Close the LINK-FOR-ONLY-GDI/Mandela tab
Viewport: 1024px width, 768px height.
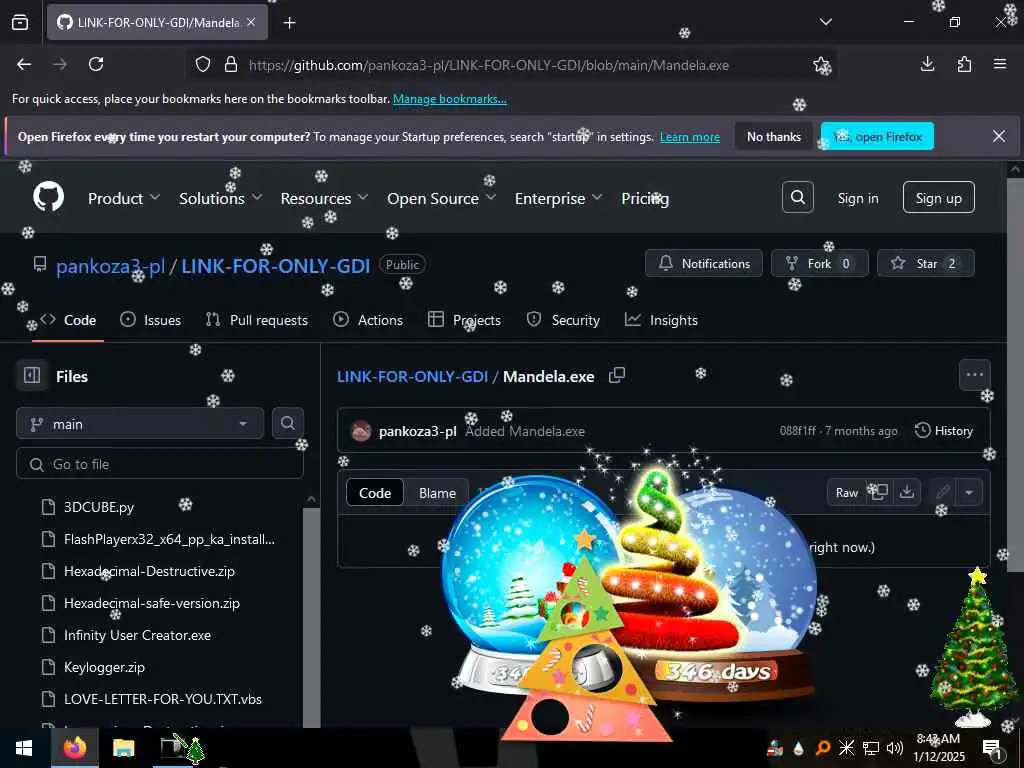(251, 22)
